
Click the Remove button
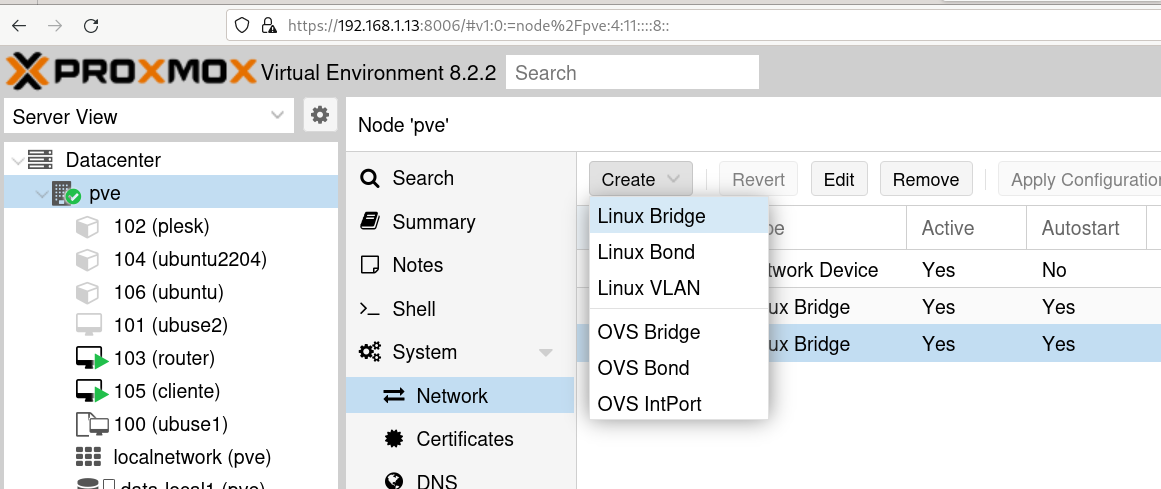pos(925,180)
